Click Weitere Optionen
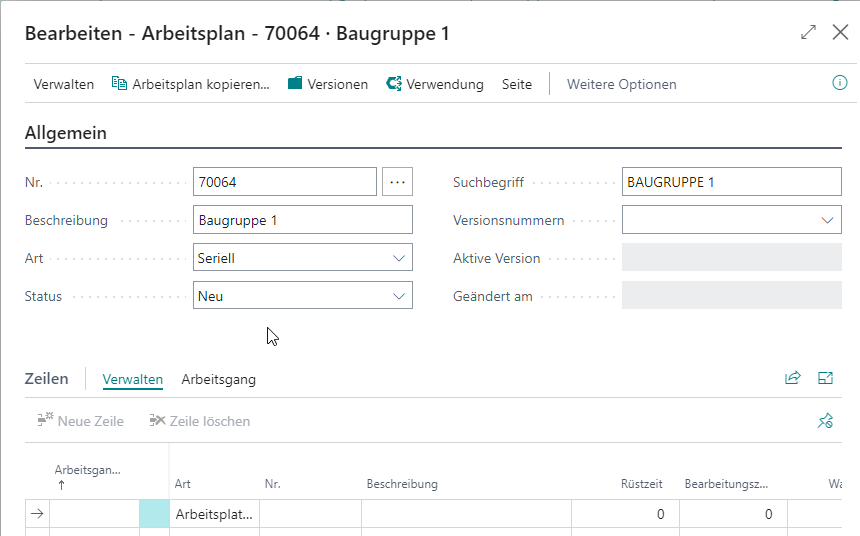This screenshot has height=536, width=860. (621, 84)
